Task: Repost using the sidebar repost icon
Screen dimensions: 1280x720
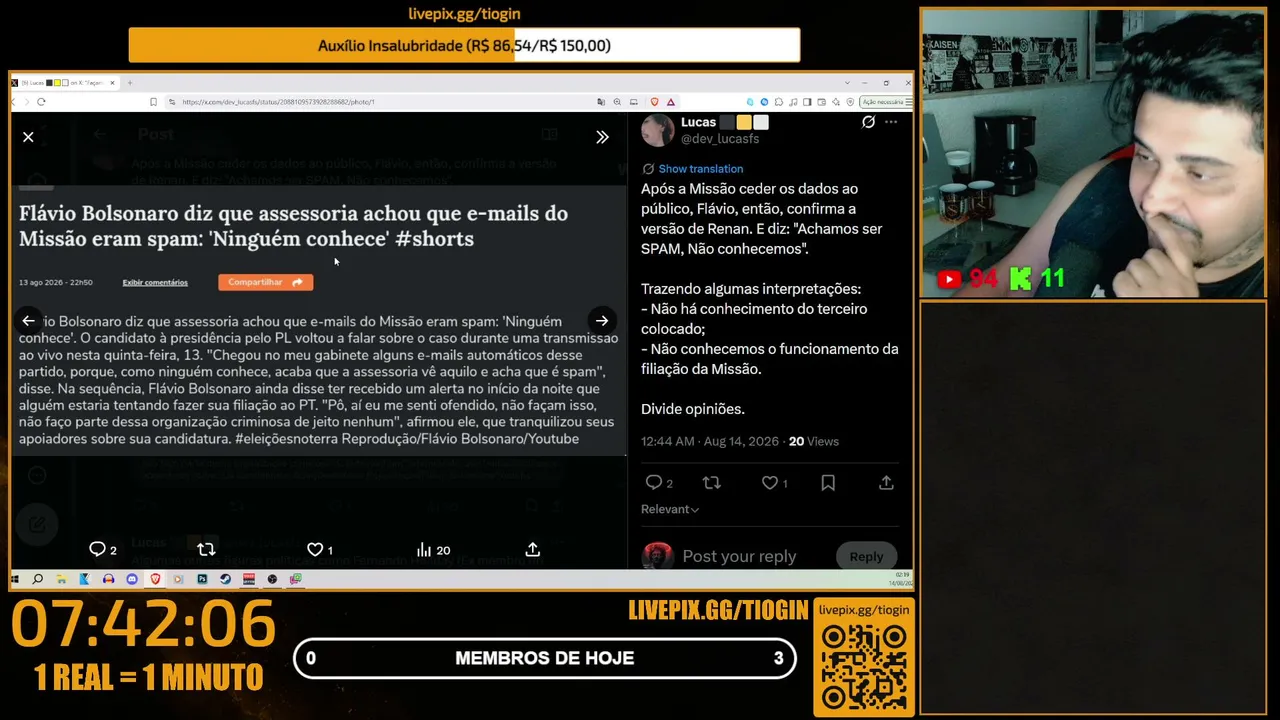Action: coord(712,483)
